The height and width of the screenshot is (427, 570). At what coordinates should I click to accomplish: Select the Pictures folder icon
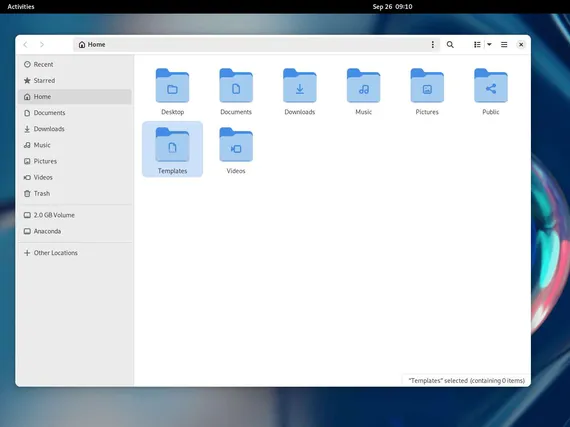coord(427,86)
